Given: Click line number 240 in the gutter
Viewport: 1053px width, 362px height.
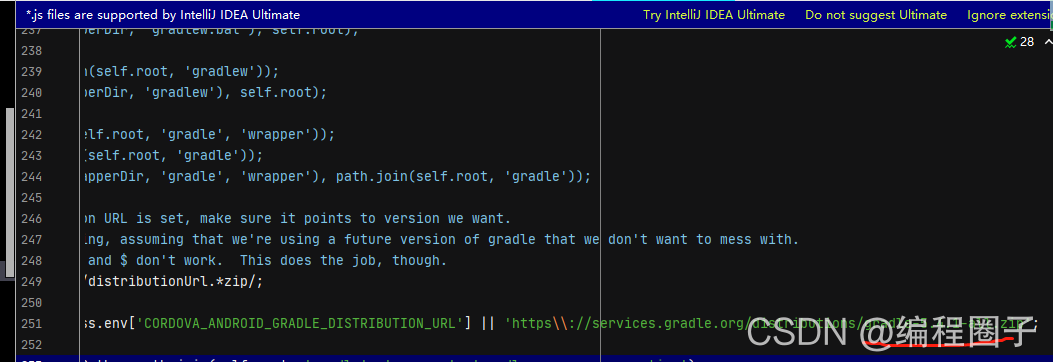Looking at the screenshot, I should pos(32,93).
